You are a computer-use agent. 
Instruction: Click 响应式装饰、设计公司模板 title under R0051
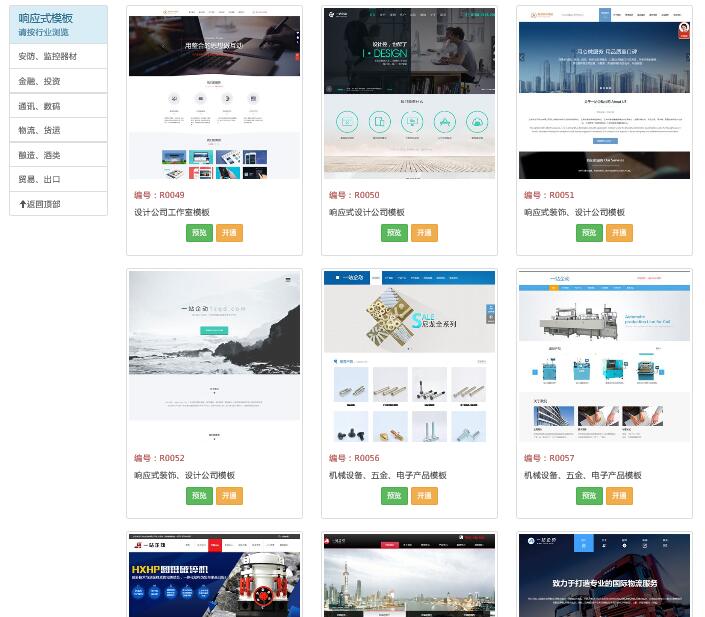tap(574, 212)
